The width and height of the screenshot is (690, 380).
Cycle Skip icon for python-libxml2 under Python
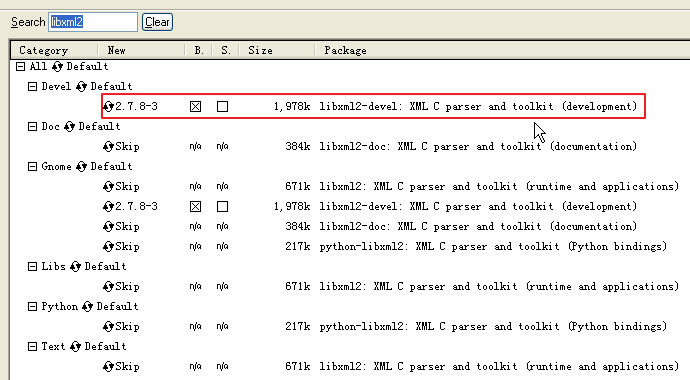click(x=108, y=326)
